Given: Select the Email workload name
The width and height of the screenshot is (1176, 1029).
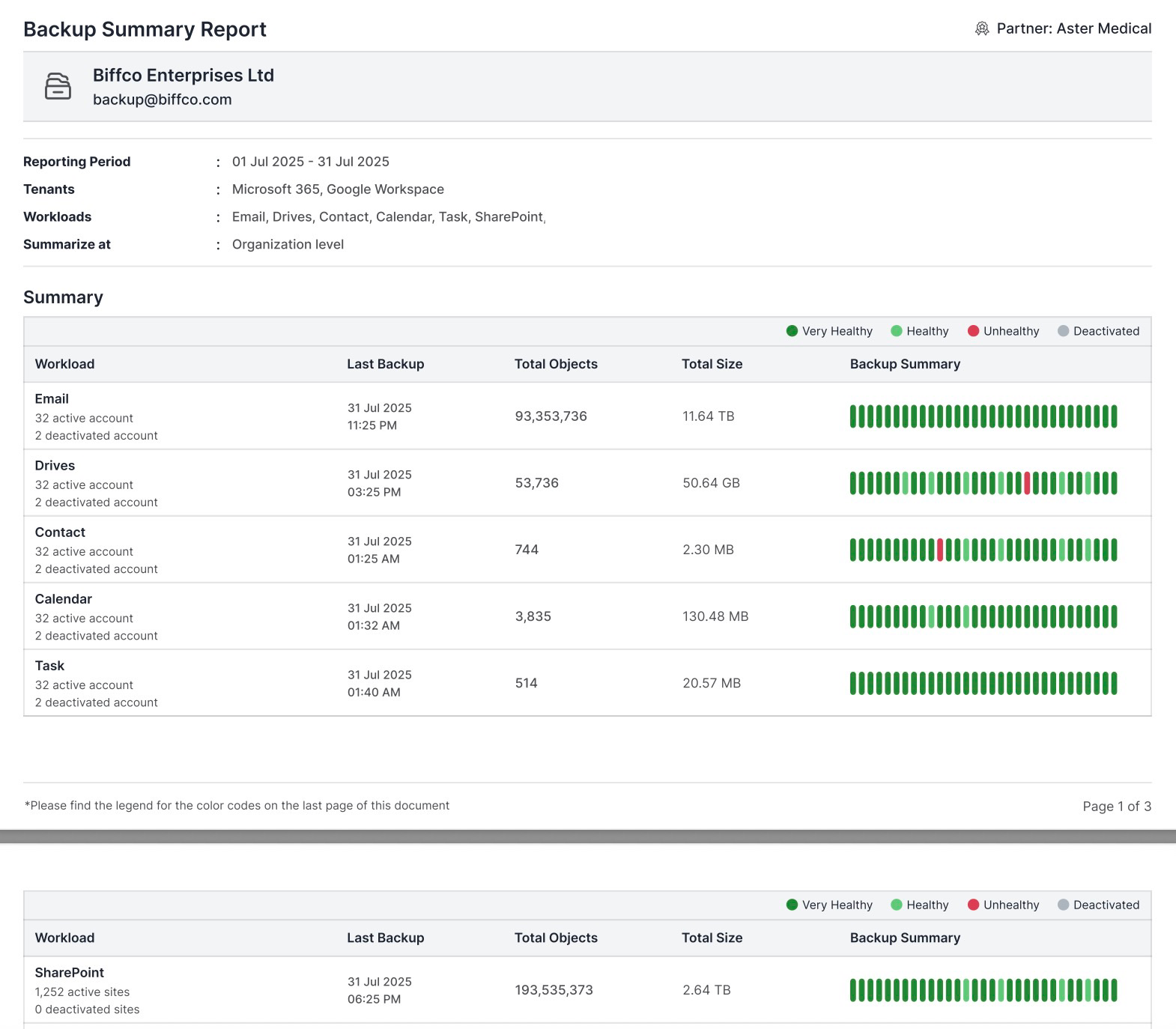Looking at the screenshot, I should point(52,399).
